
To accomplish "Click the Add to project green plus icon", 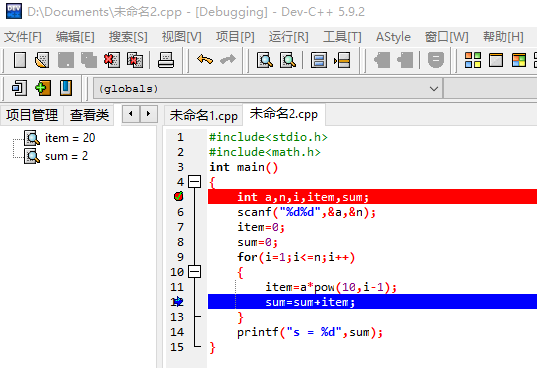I will click(x=43, y=88).
